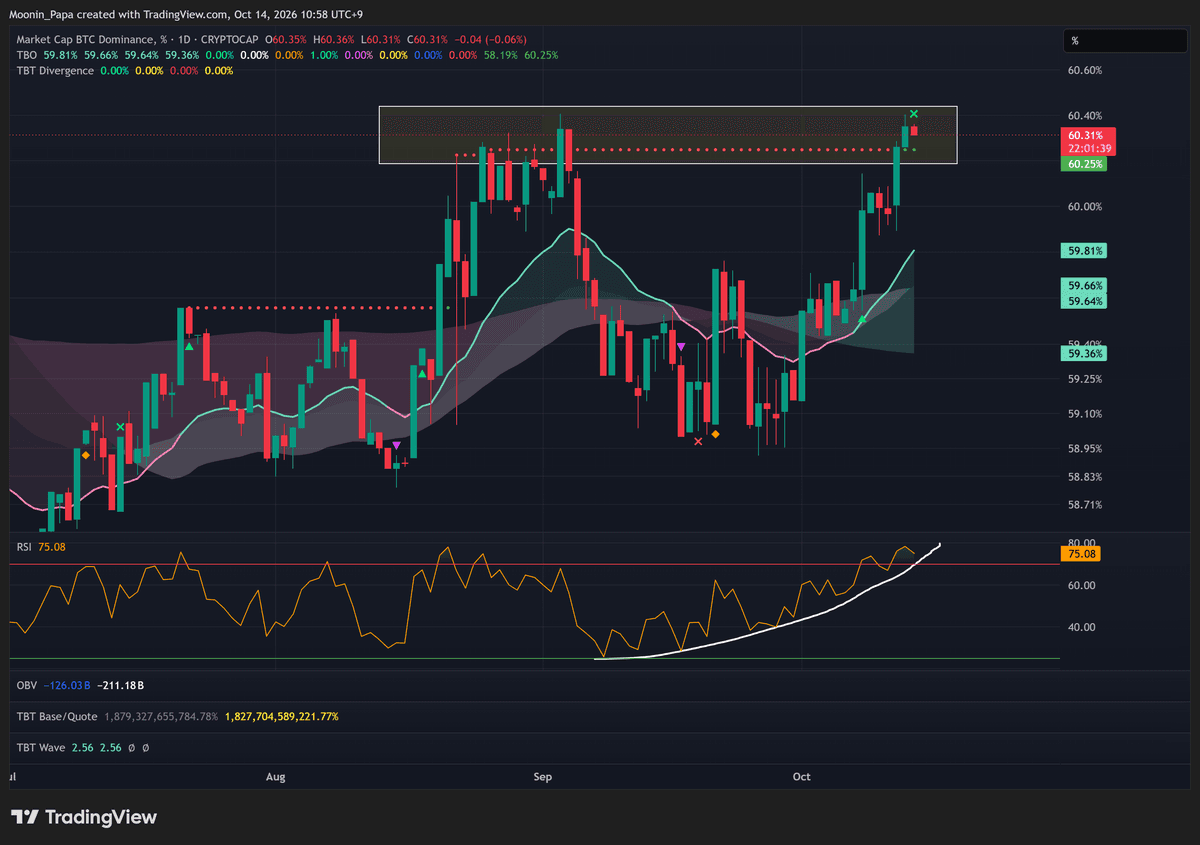Click the purple down-triangle marker in September

pos(681,346)
